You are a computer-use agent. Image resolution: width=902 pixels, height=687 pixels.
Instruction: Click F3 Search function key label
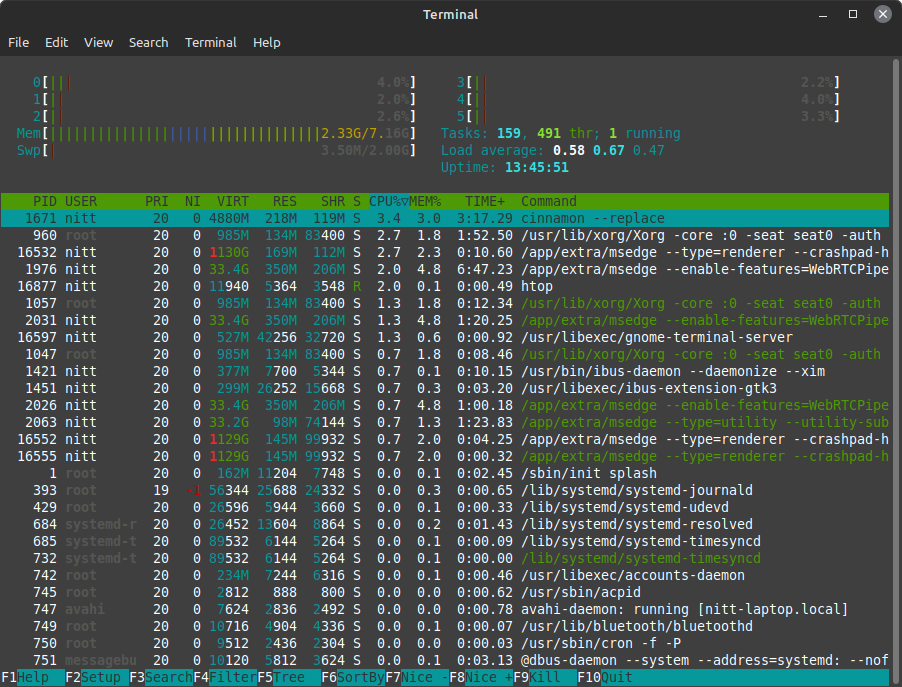coord(161,677)
